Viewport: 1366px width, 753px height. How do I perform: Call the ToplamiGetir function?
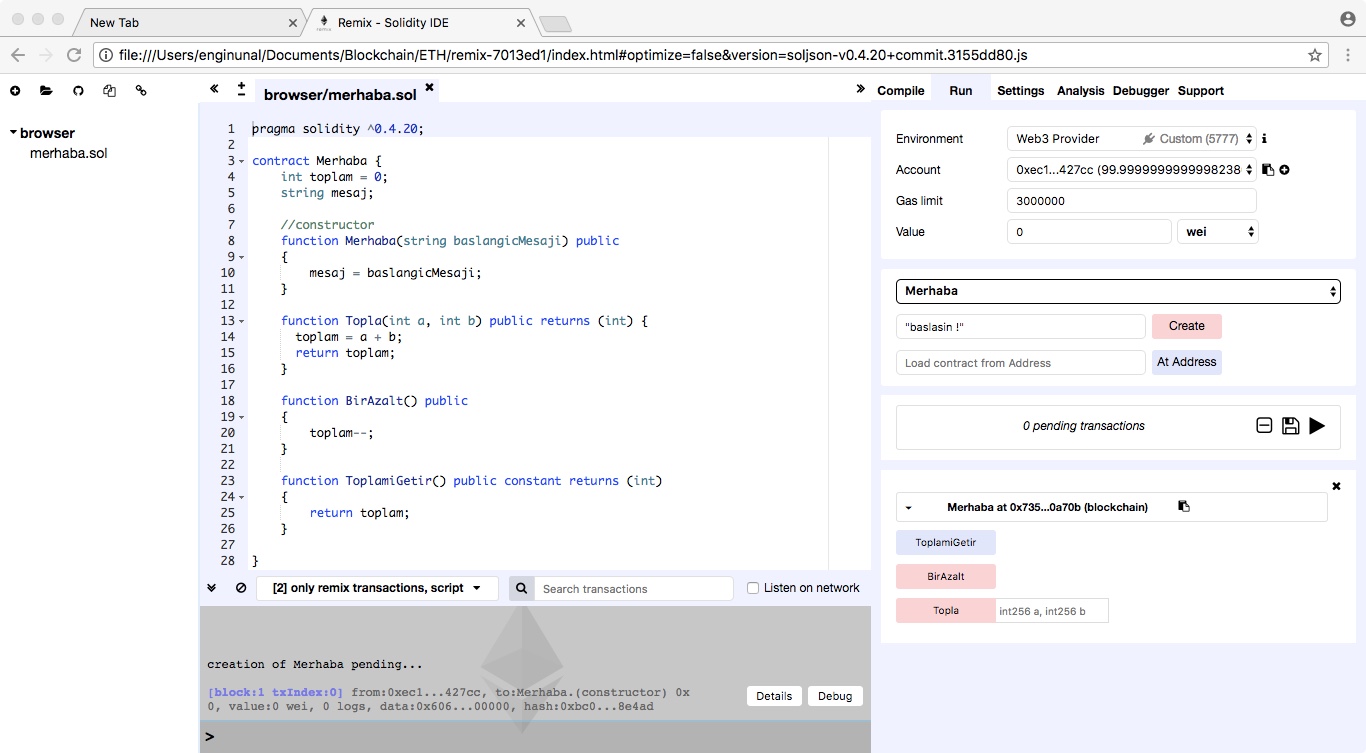[946, 543]
